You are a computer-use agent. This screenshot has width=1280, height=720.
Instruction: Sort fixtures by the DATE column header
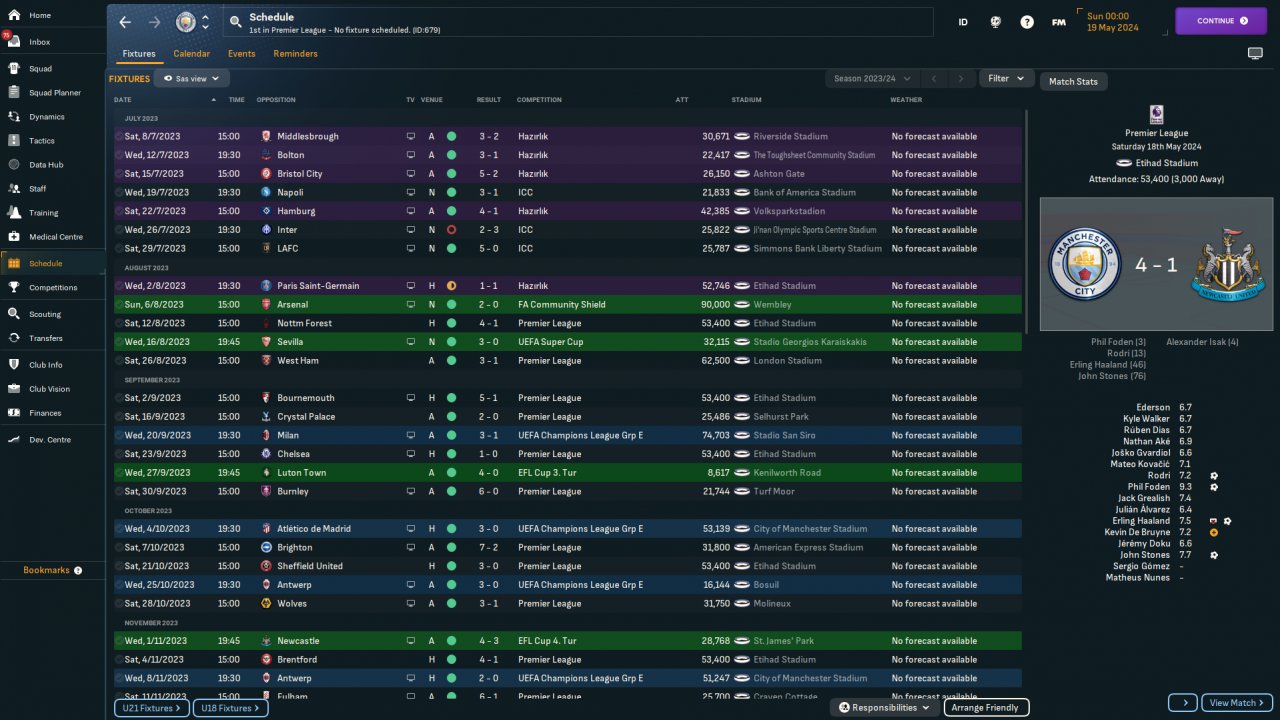tap(123, 100)
